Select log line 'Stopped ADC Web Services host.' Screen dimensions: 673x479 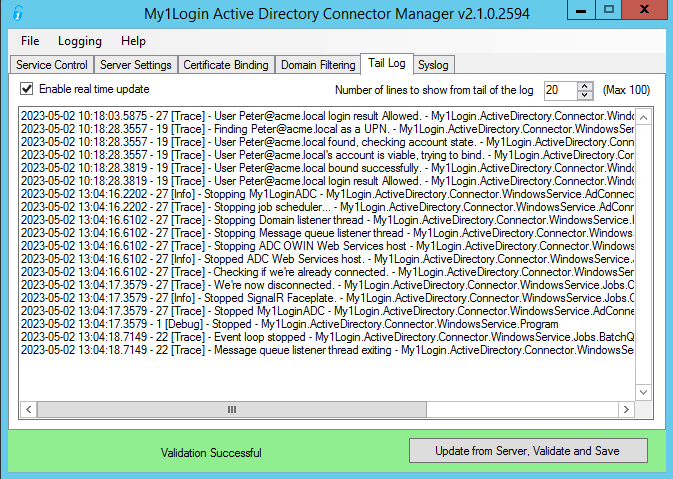pyautogui.click(x=327, y=259)
